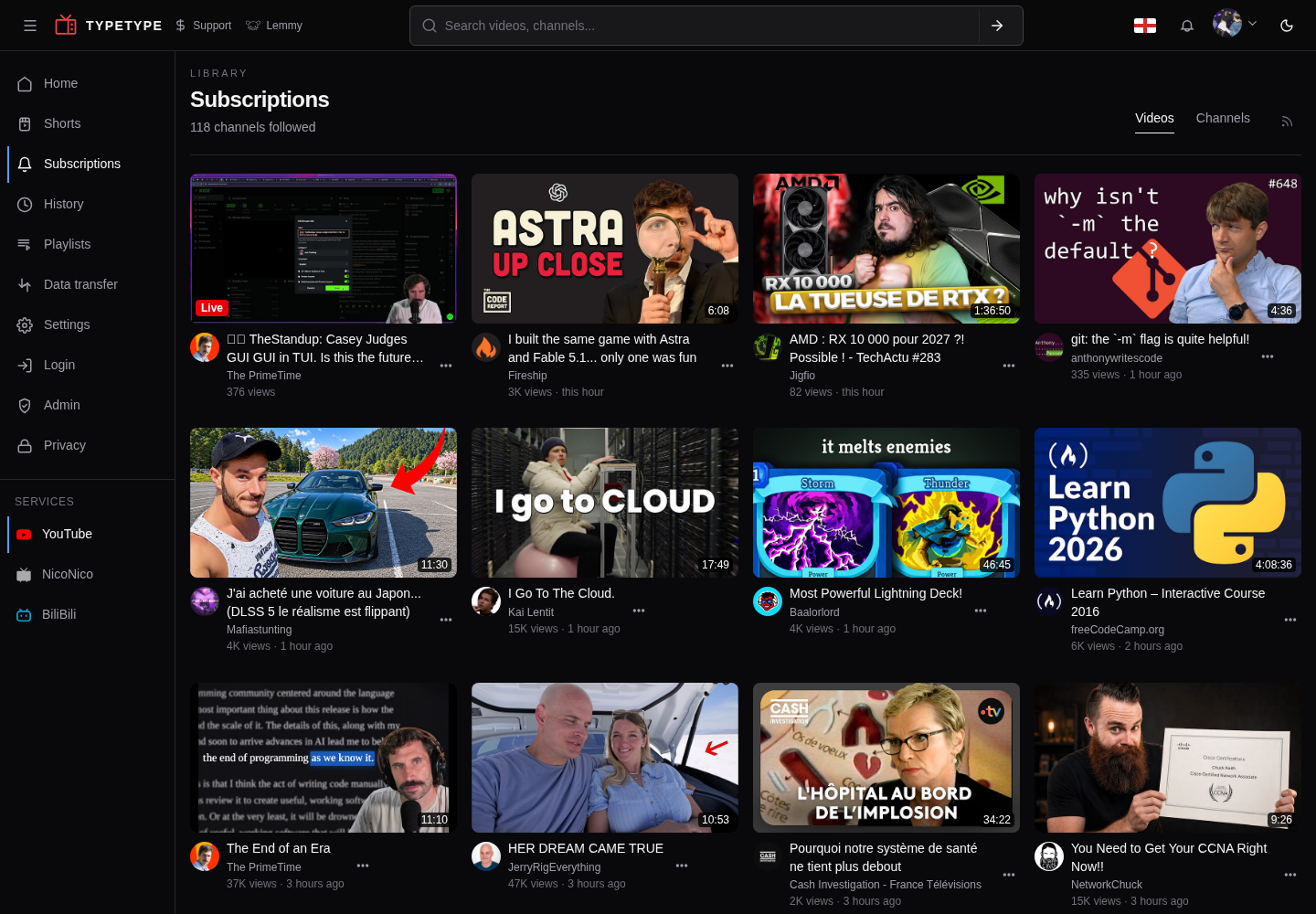The width and height of the screenshot is (1316, 914).
Task: Click the TypeType logo icon
Action: 66,25
